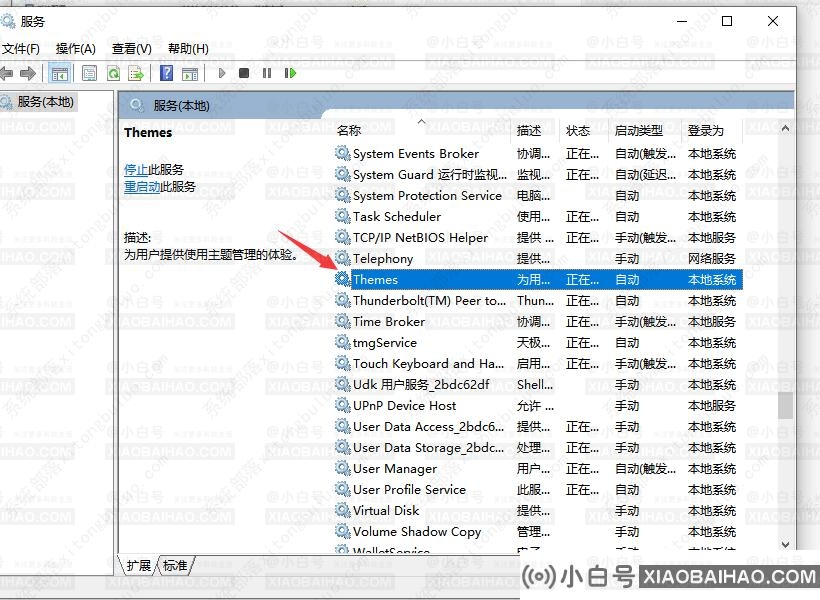Click the vertical scrollbar thumb
This screenshot has height=600, width=820.
click(785, 405)
